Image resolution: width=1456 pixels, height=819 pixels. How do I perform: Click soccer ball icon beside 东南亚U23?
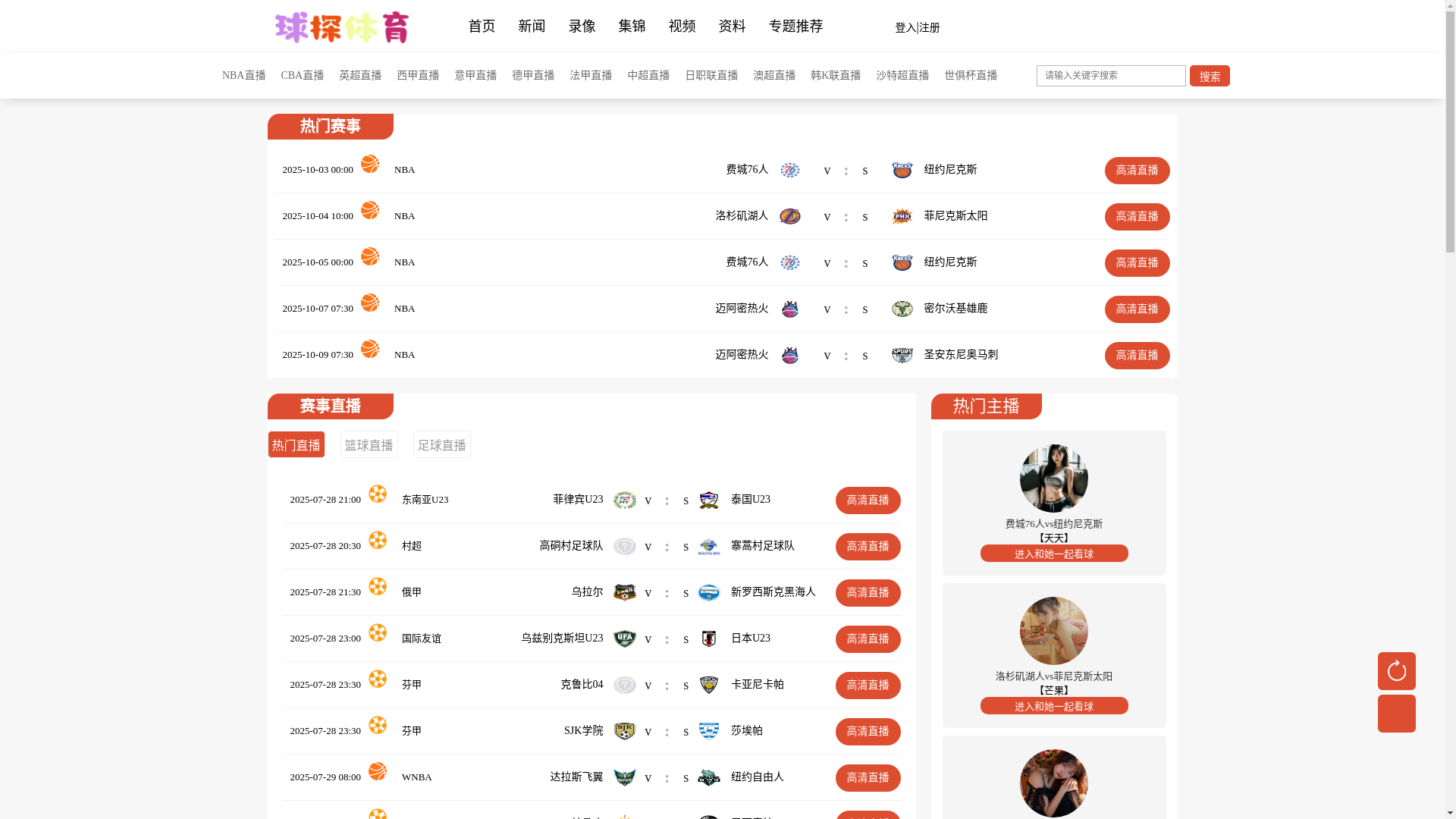(378, 494)
